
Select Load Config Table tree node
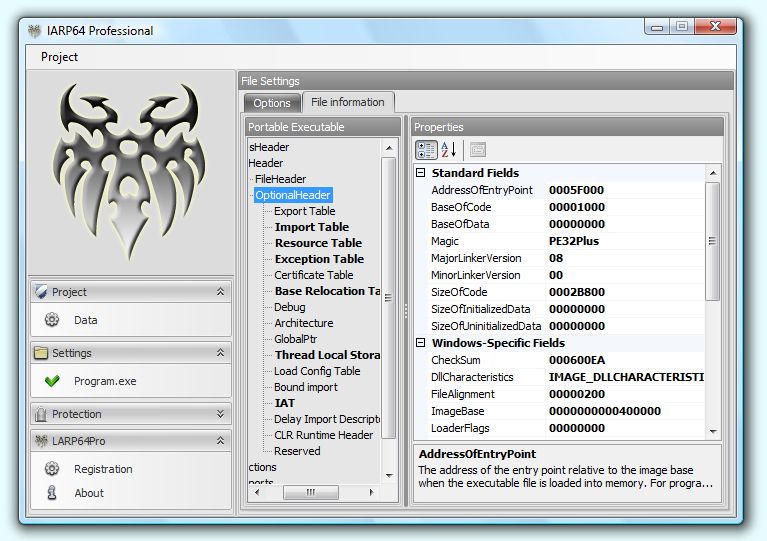click(317, 371)
